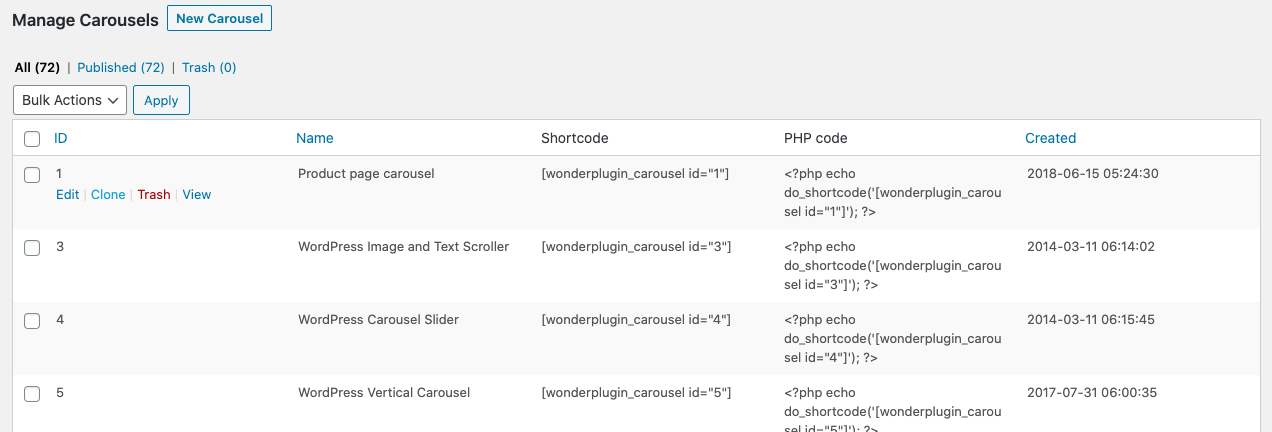This screenshot has height=432, width=1272.
Task: View the Trash carousels filter
Action: tap(209, 68)
